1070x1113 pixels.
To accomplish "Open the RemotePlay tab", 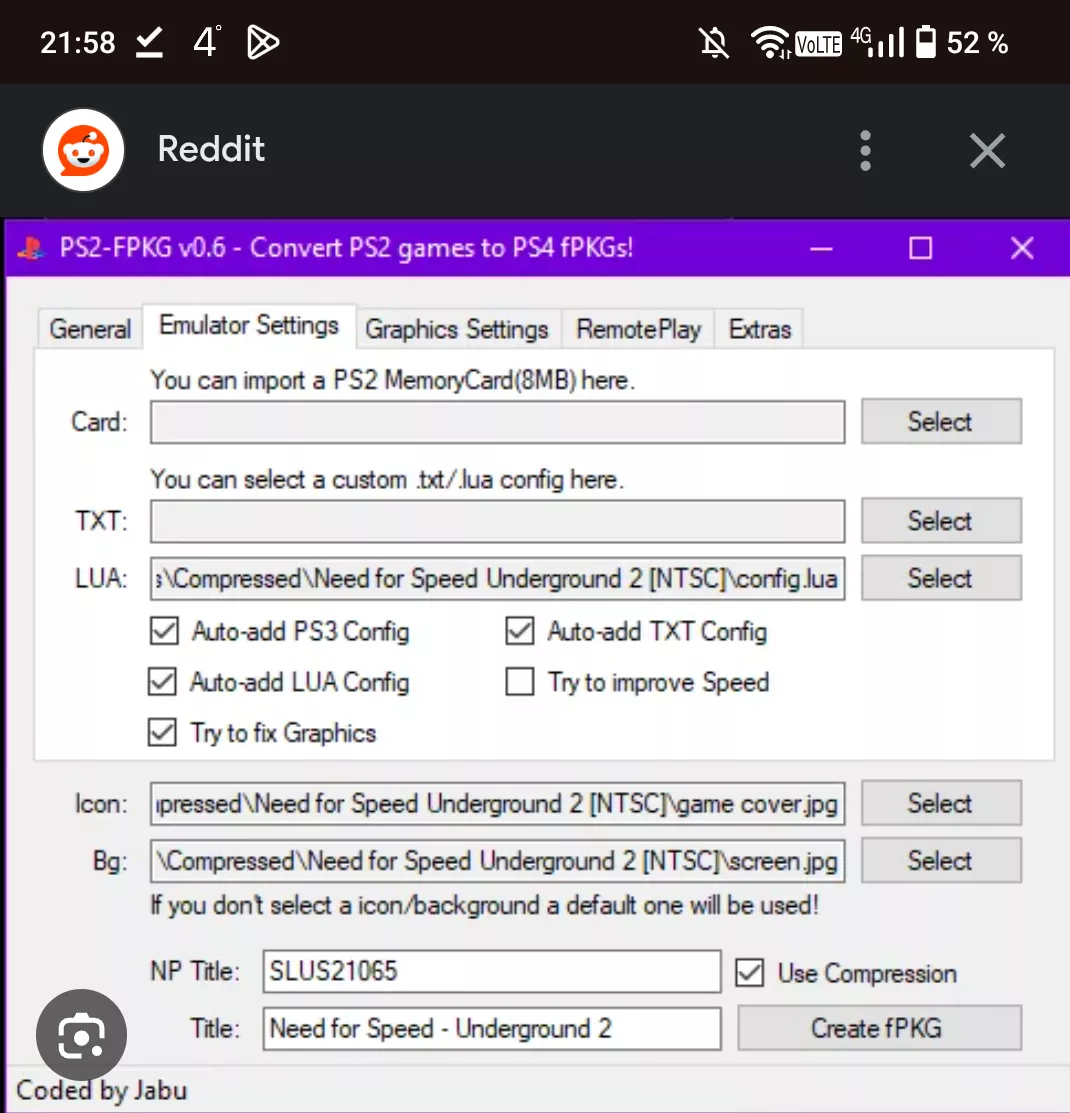I will click(638, 329).
